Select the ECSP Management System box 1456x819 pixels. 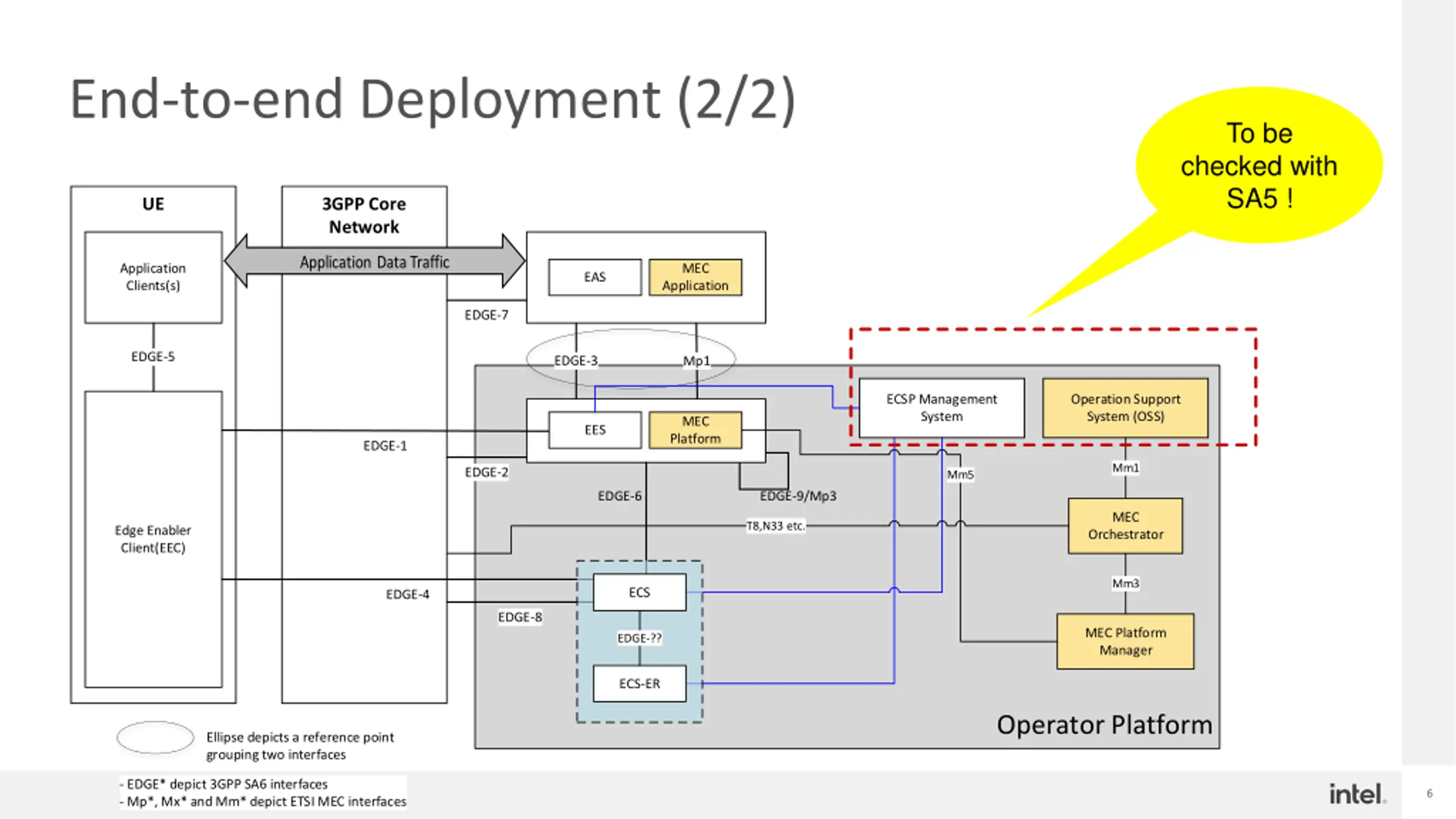tap(941, 408)
